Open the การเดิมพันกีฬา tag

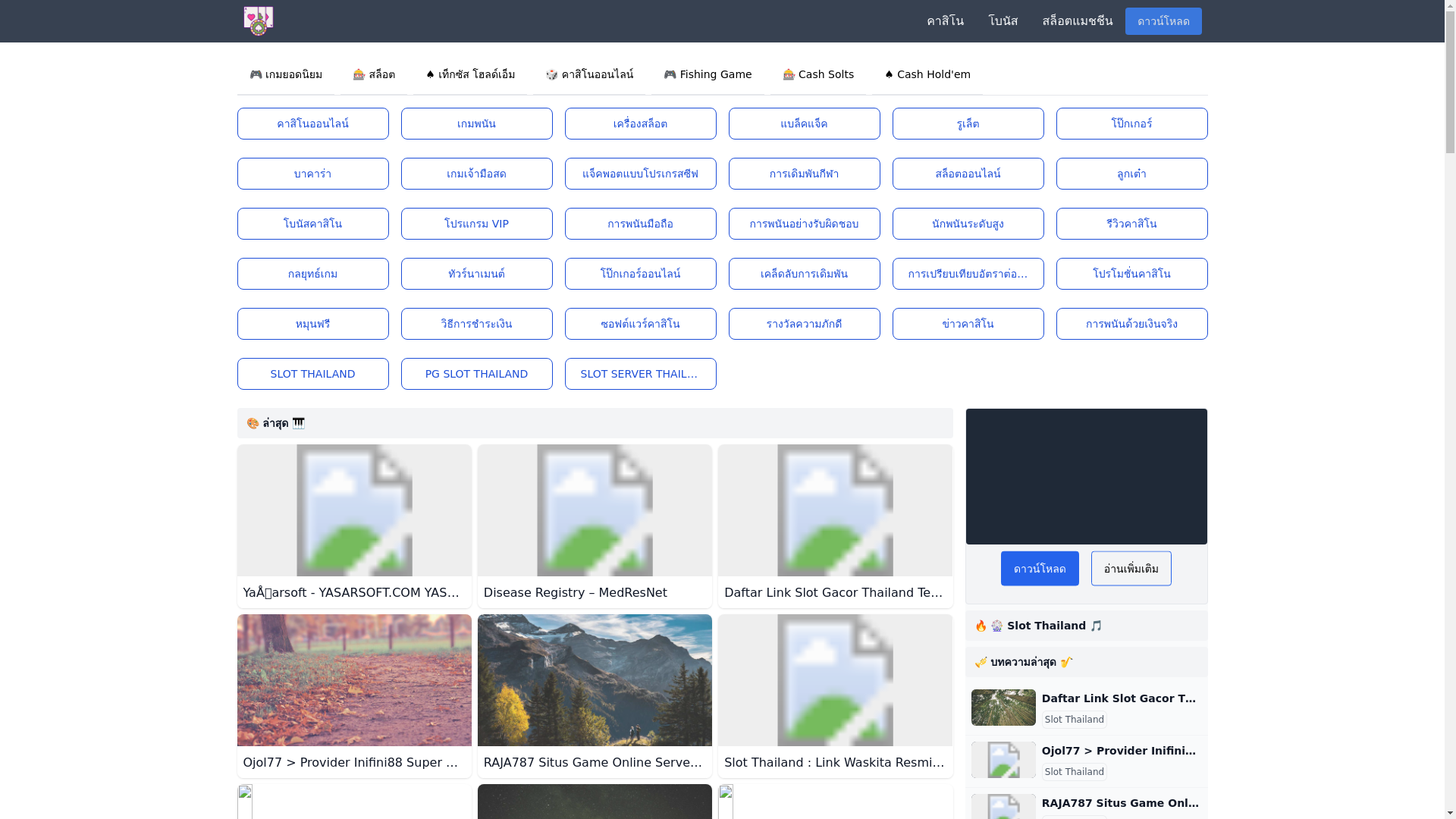click(x=805, y=174)
